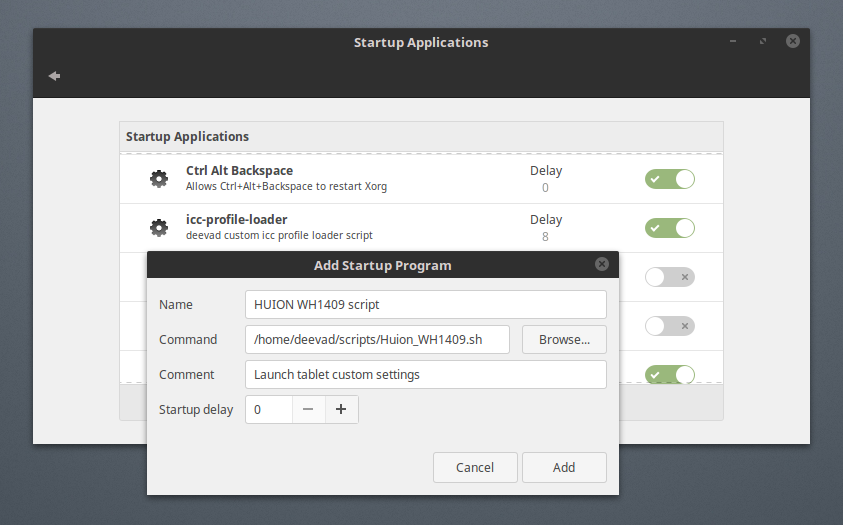Enable the third startup entry toggle
843x525 pixels.
[669, 277]
